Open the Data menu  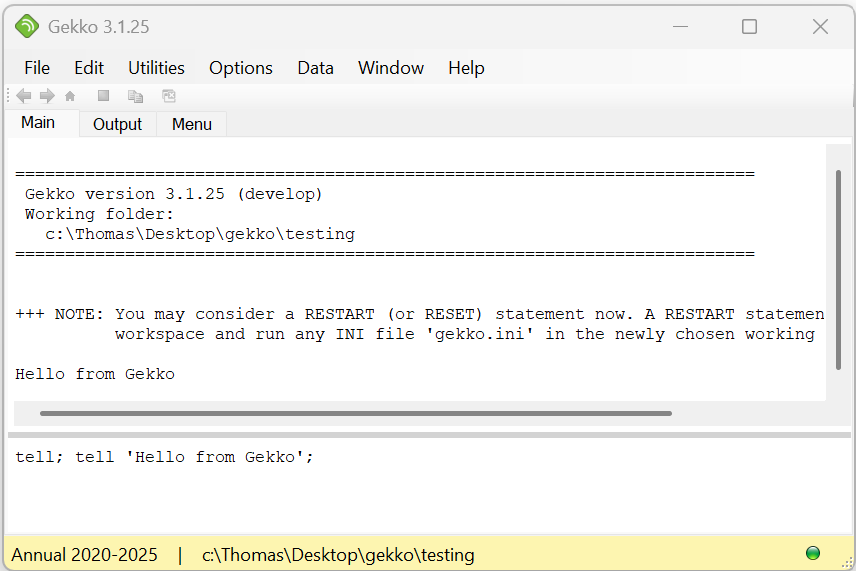point(315,68)
